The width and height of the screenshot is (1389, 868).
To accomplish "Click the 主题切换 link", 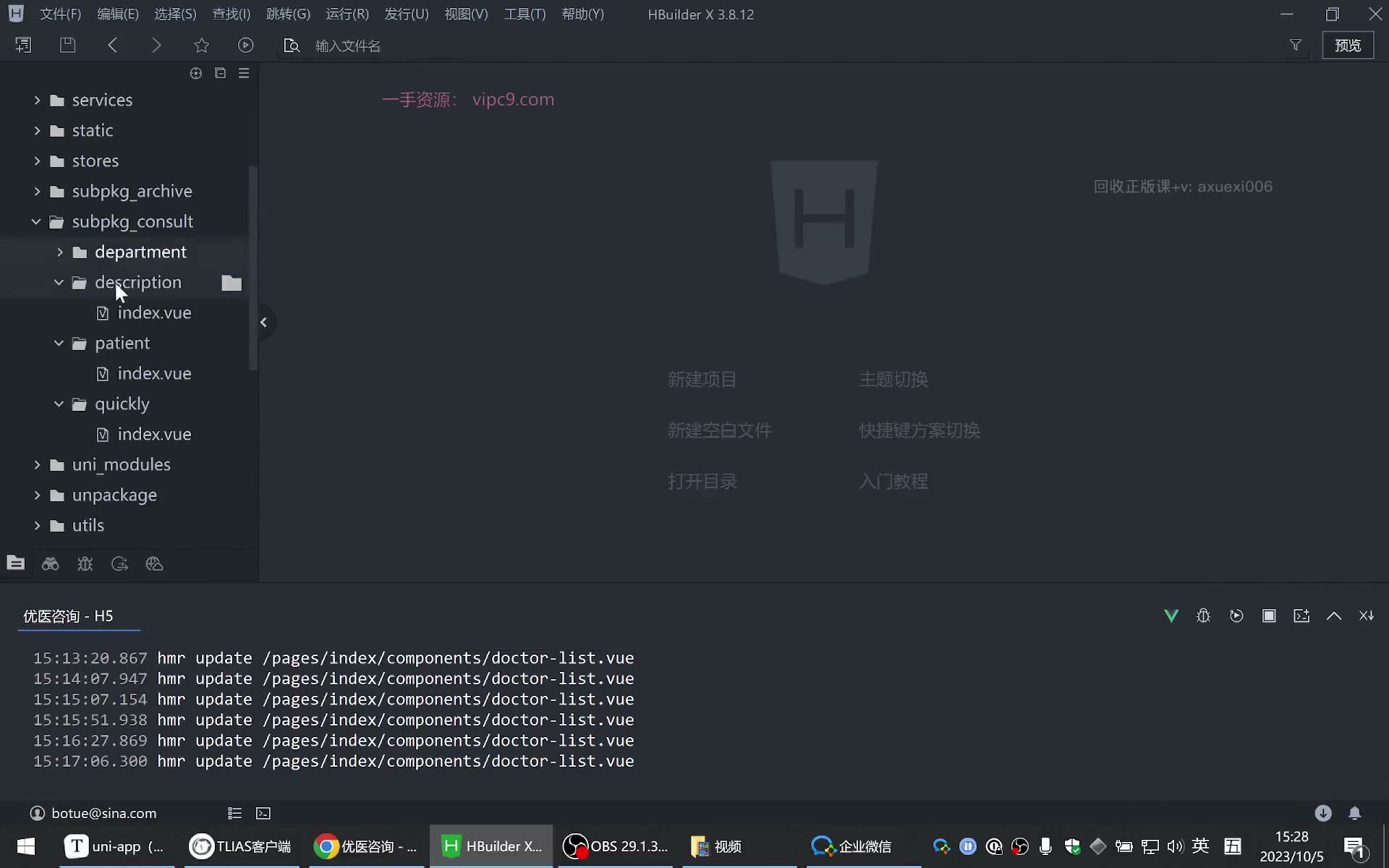I will click(x=893, y=379).
